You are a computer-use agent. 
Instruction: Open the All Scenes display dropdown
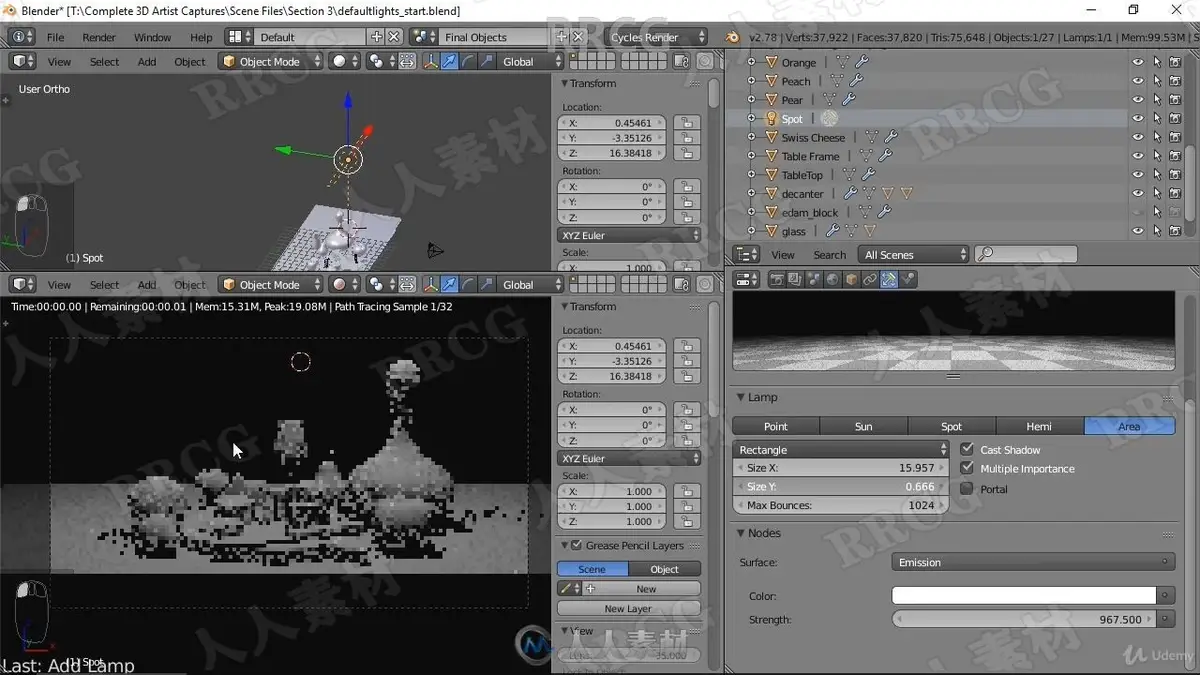point(915,255)
